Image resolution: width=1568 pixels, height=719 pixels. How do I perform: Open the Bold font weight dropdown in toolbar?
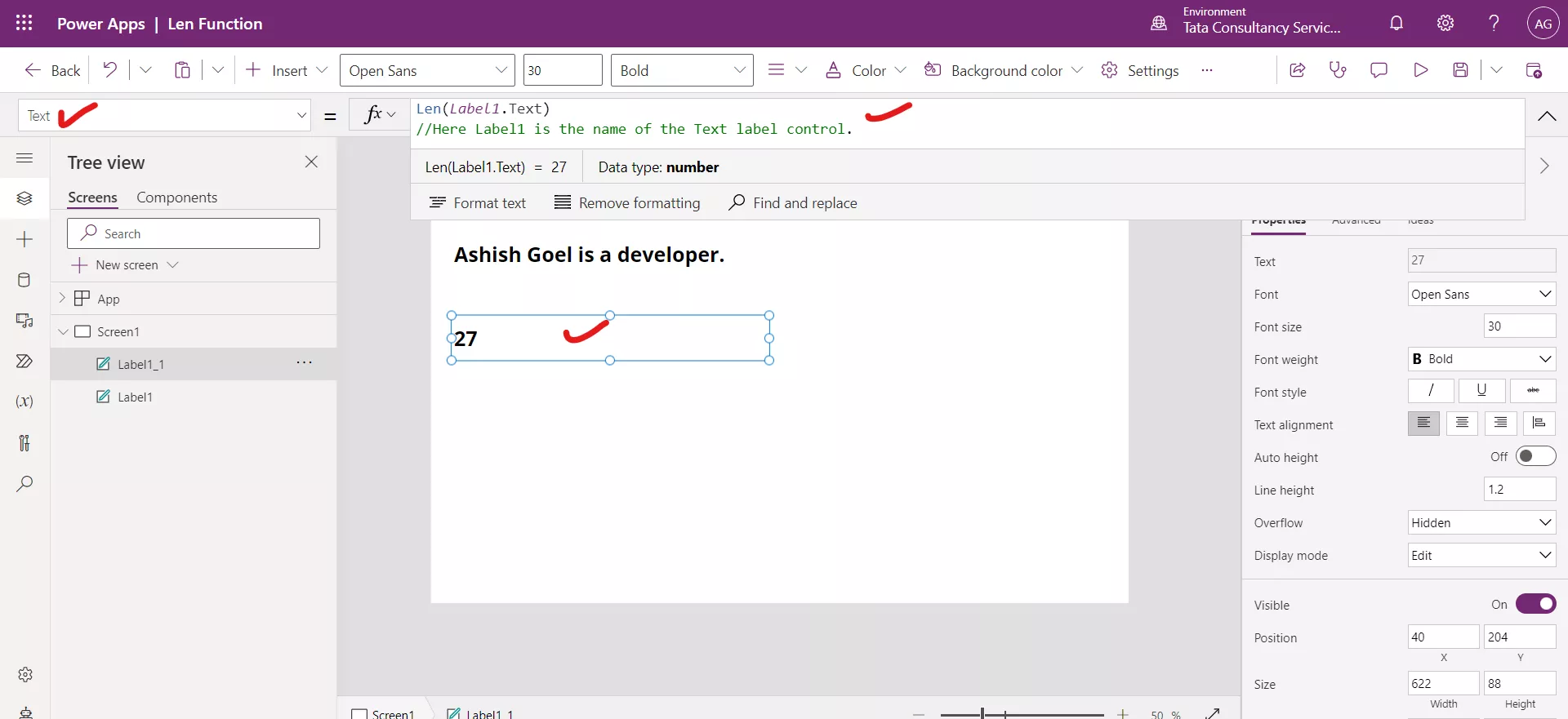point(682,70)
